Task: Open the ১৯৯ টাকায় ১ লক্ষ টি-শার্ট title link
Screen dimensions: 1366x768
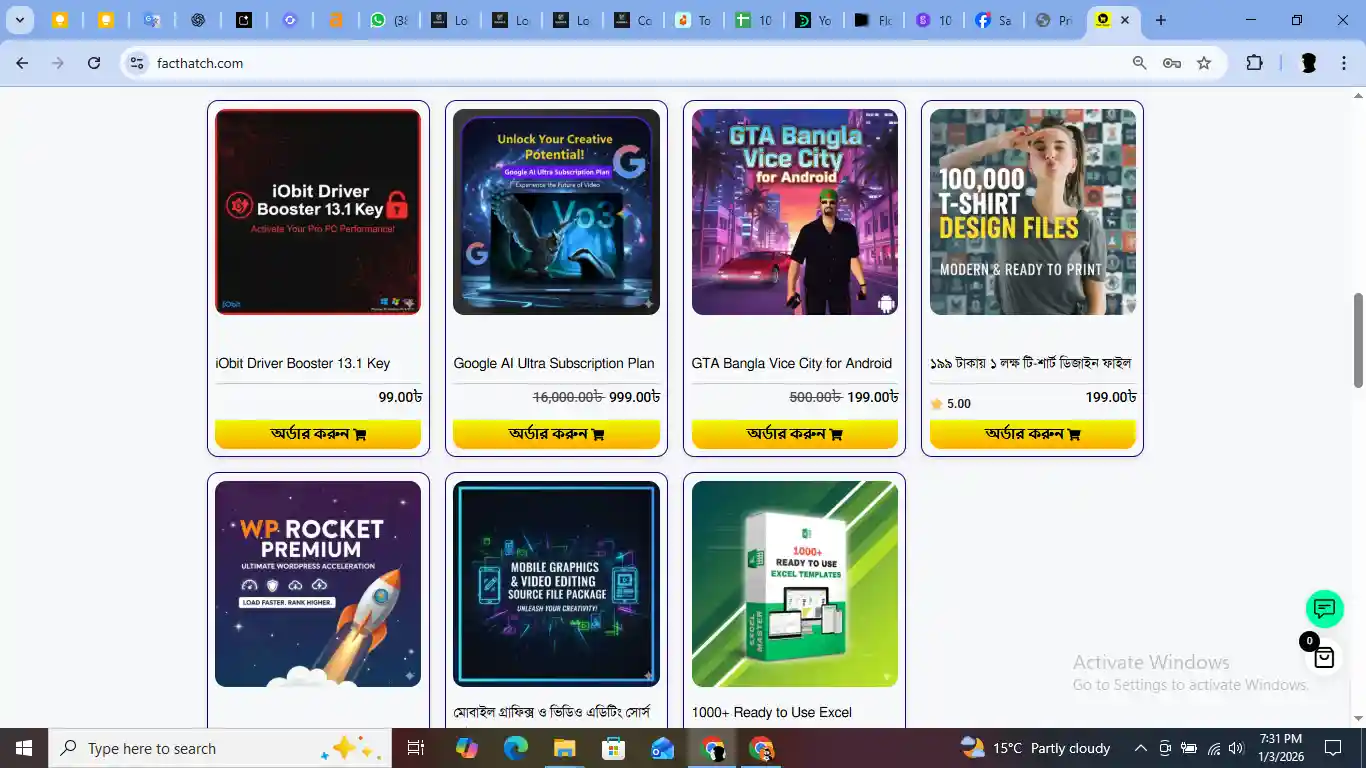Action: 1031,363
